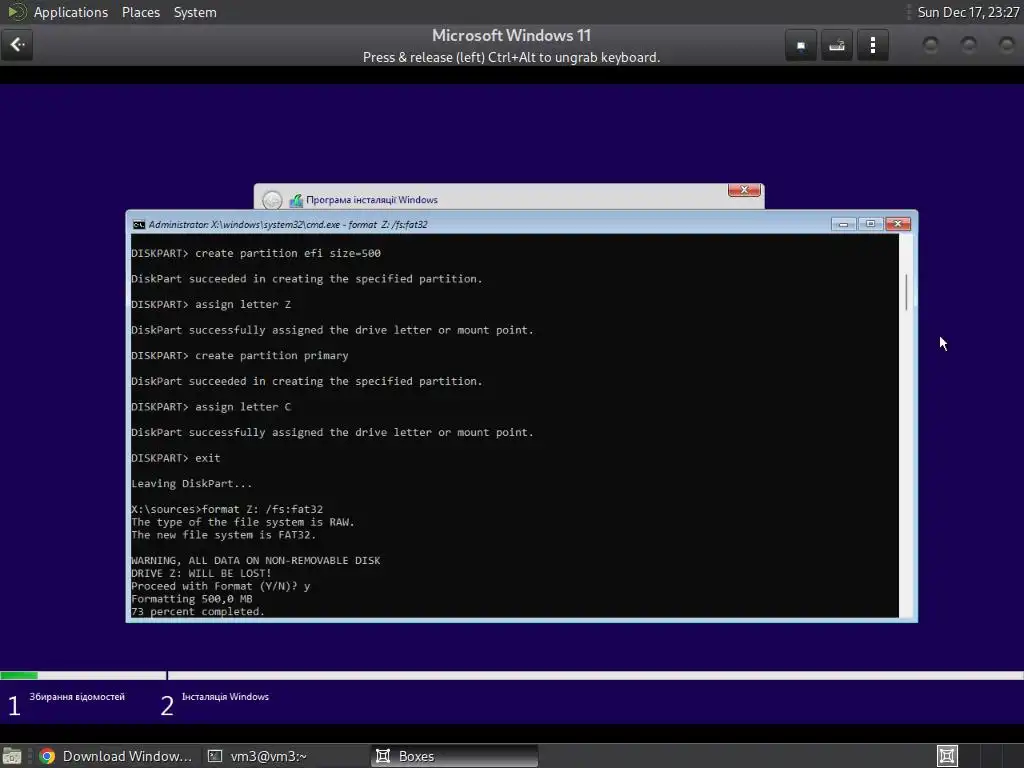
Task: Open the System menu
Action: [195, 12]
